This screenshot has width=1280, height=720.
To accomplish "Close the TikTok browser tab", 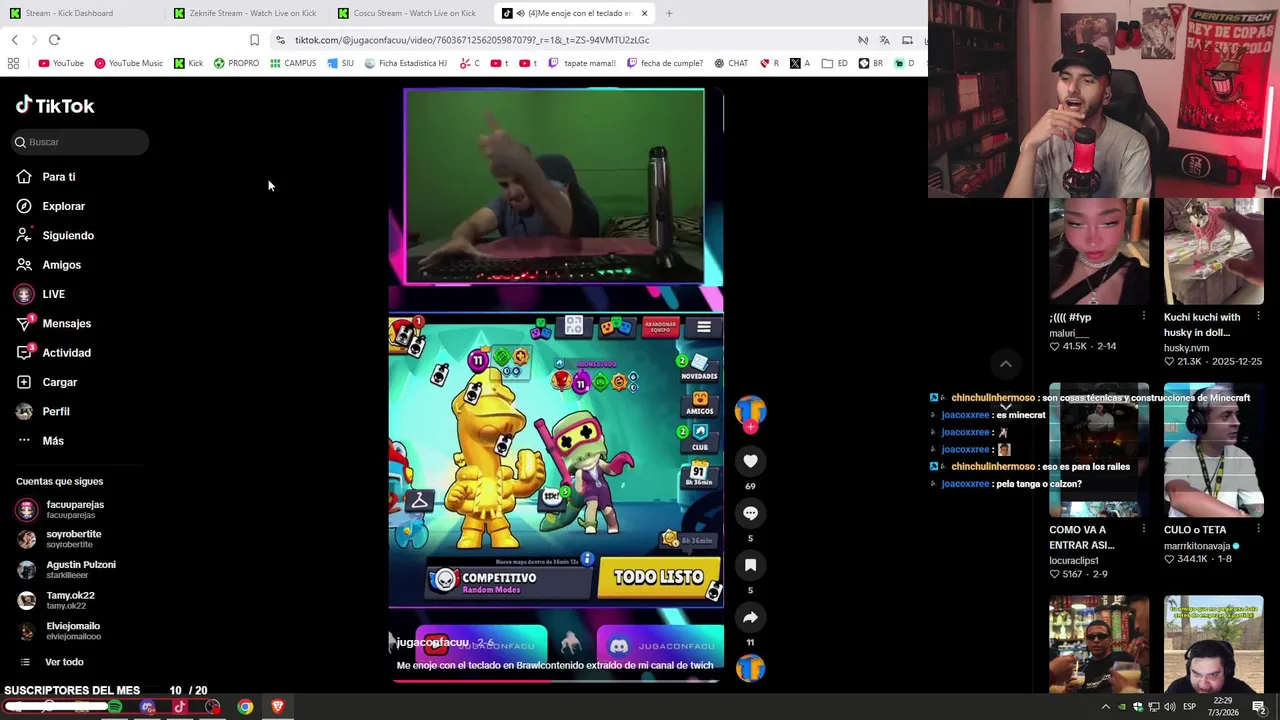I will click(x=644, y=13).
